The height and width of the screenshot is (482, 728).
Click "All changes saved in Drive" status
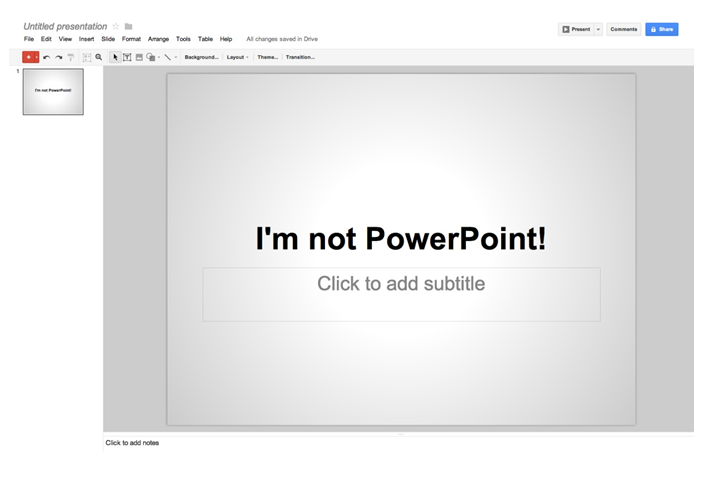(282, 39)
